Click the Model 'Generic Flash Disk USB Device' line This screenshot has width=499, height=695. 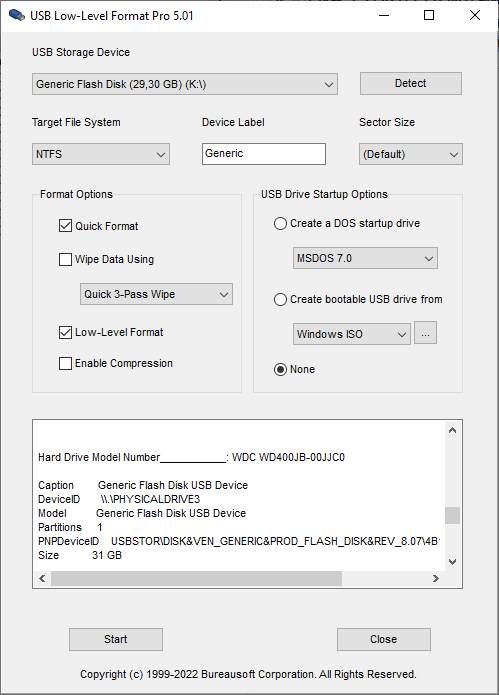click(x=142, y=513)
